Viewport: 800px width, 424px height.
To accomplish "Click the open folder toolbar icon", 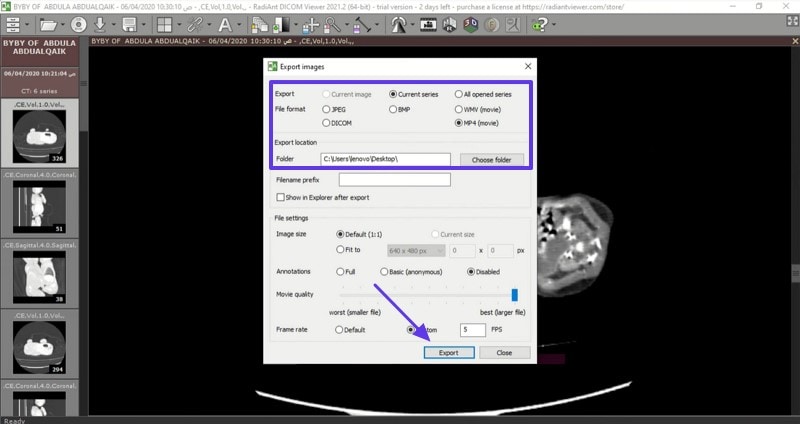I will pos(48,24).
